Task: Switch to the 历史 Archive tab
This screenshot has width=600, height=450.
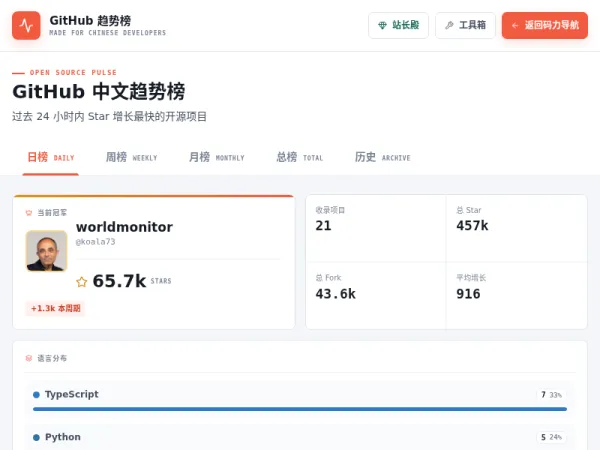Action: coord(382,157)
